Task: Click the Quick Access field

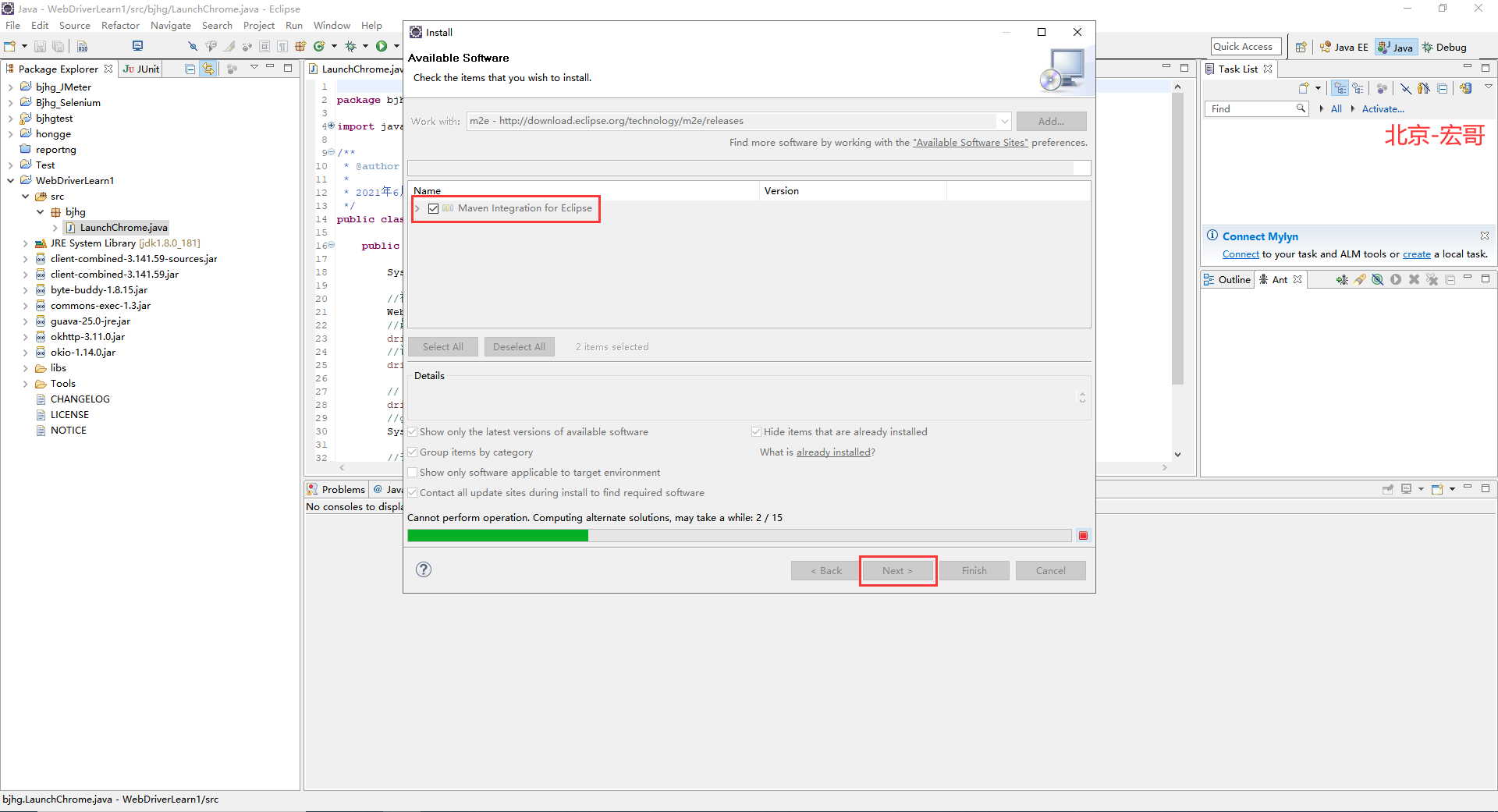Action: click(1246, 47)
